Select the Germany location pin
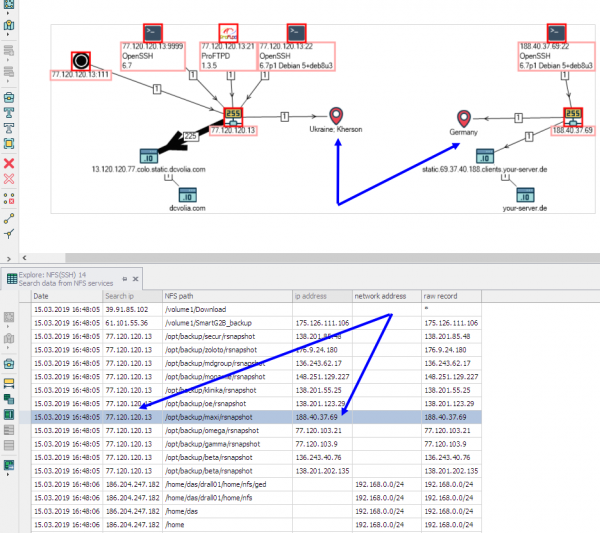Screen dimensions: 600x533 tap(464, 119)
